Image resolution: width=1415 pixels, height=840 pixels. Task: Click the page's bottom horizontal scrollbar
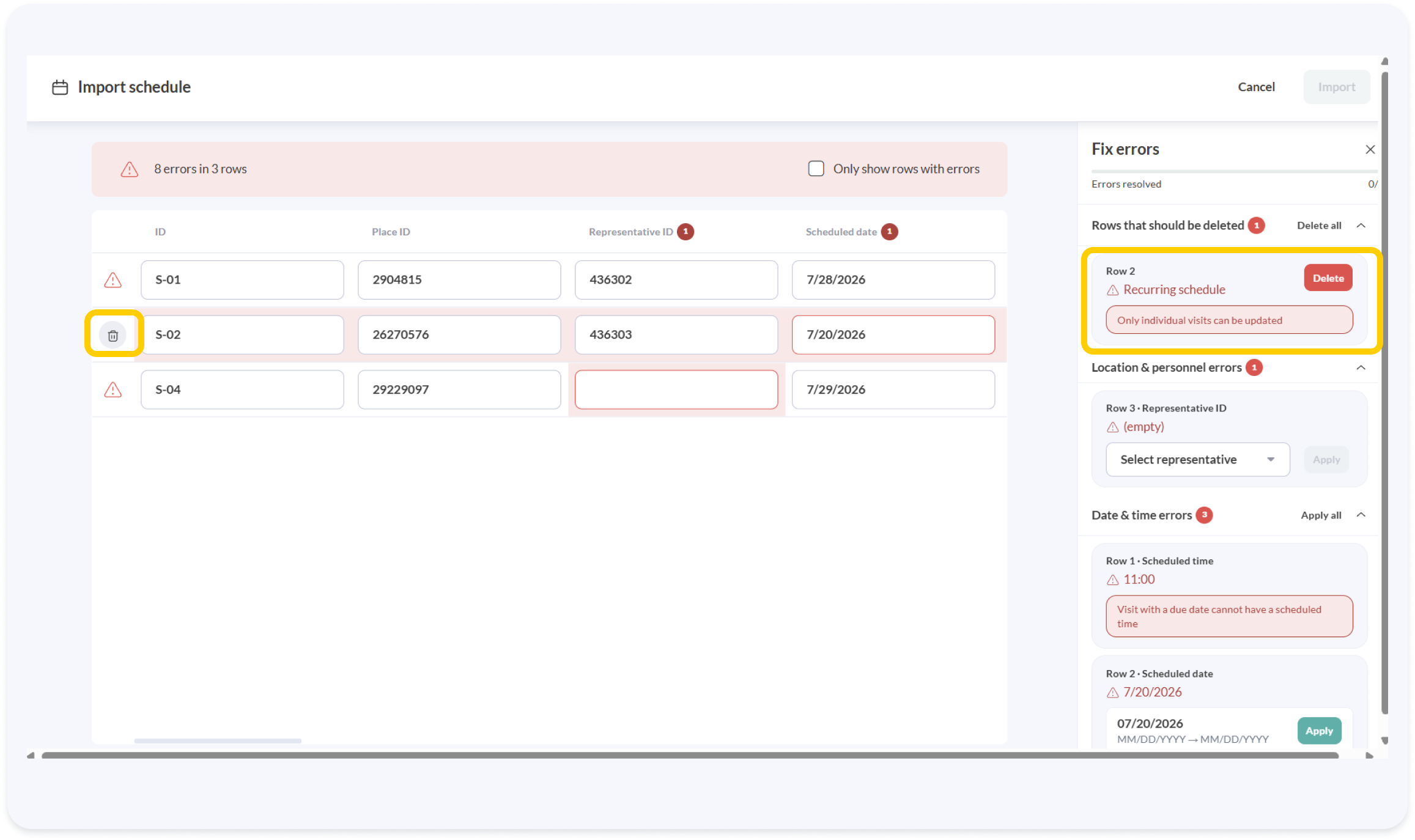[x=690, y=756]
